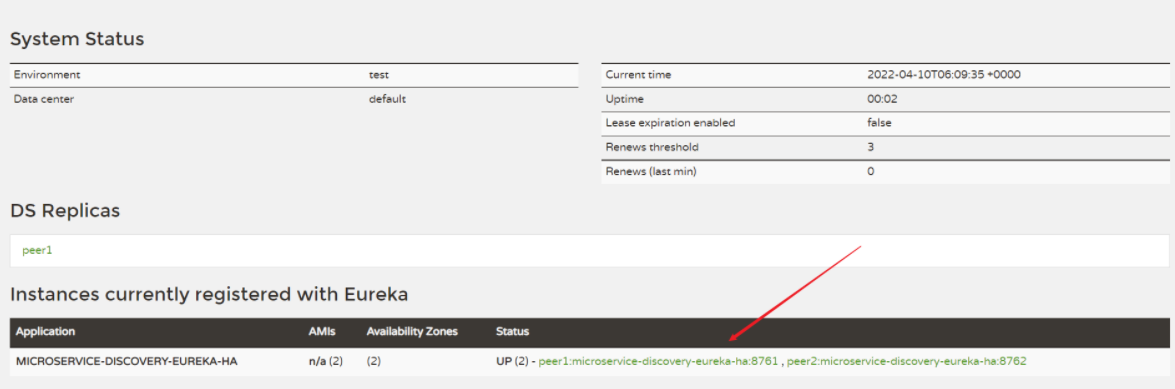1175x389 pixels.
Task: Select the uptime value 00:02
Action: pyautogui.click(x=883, y=99)
